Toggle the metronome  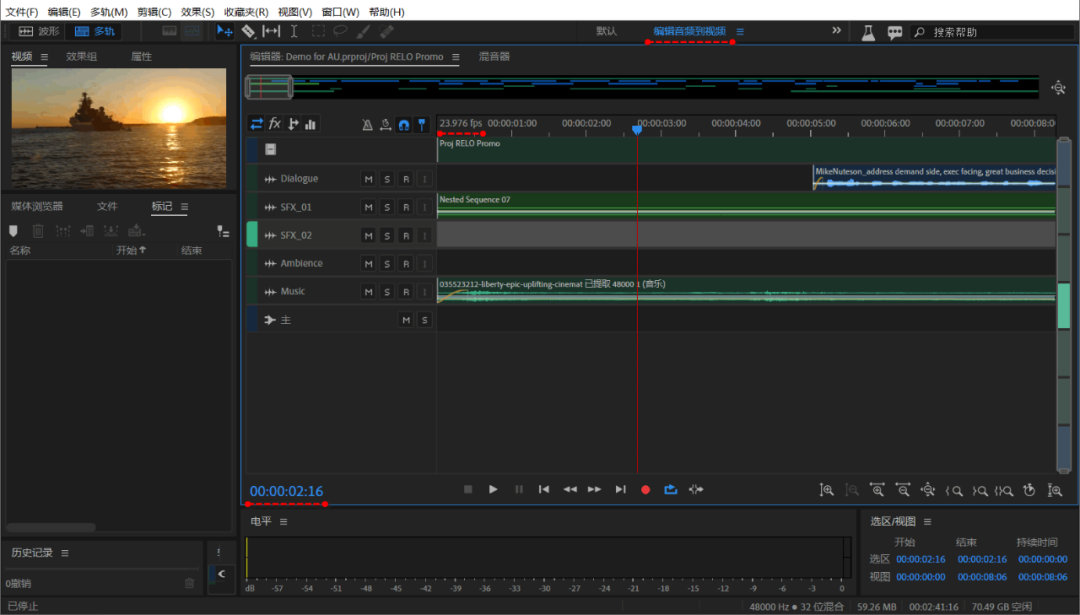click(x=367, y=125)
